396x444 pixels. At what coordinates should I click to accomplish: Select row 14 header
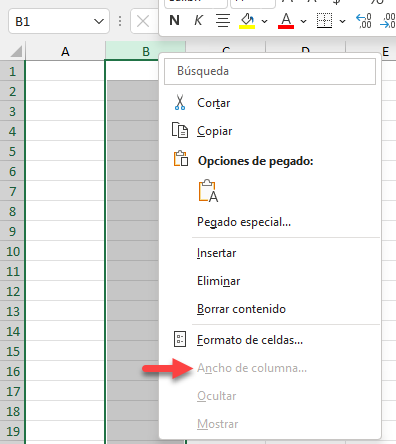pos(12,331)
